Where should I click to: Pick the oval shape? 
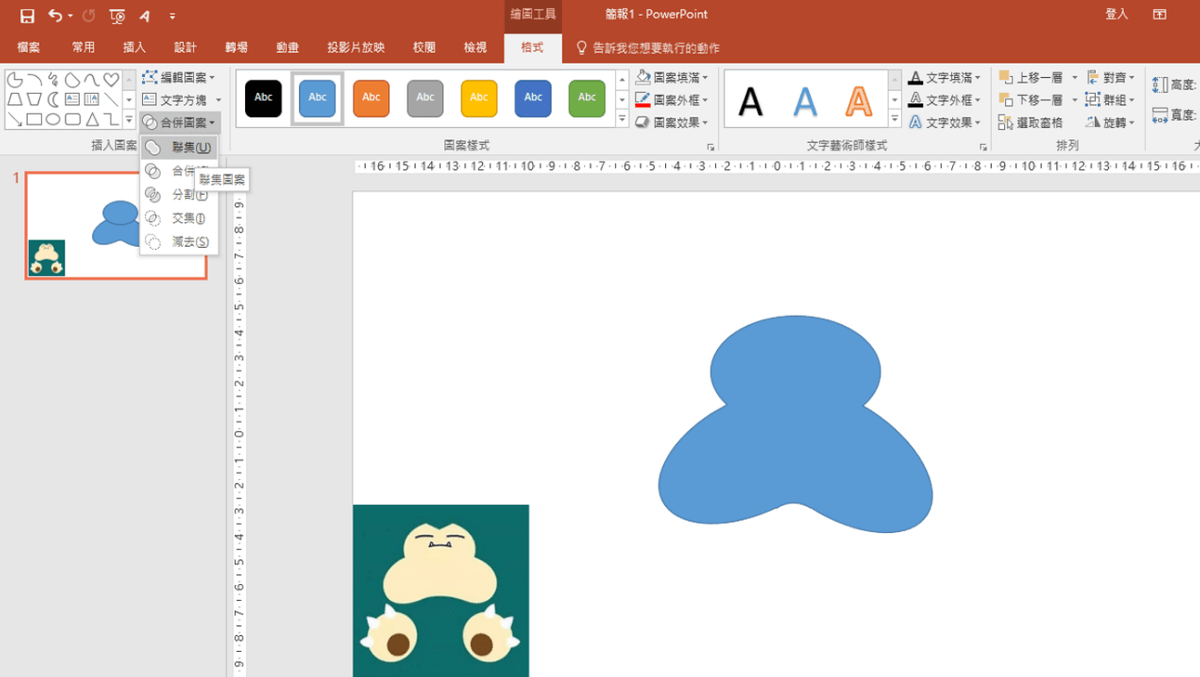point(53,119)
